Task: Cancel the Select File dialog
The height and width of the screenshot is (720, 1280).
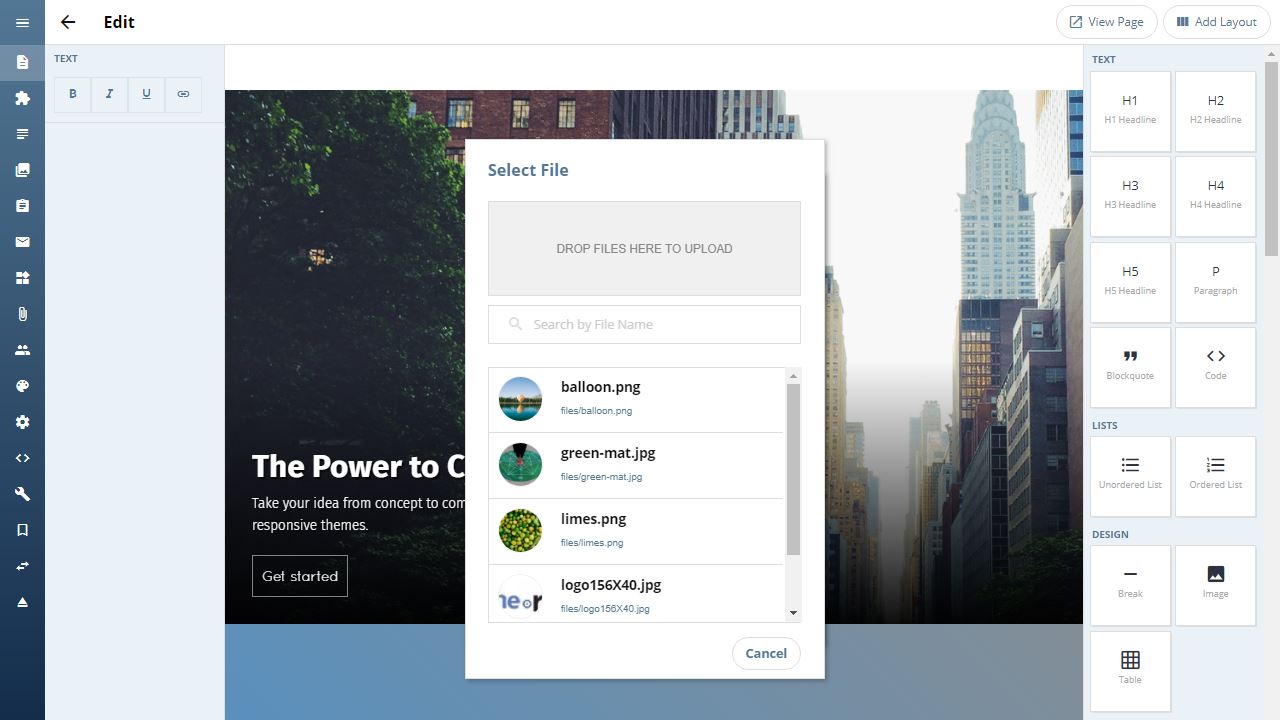Action: pyautogui.click(x=766, y=653)
